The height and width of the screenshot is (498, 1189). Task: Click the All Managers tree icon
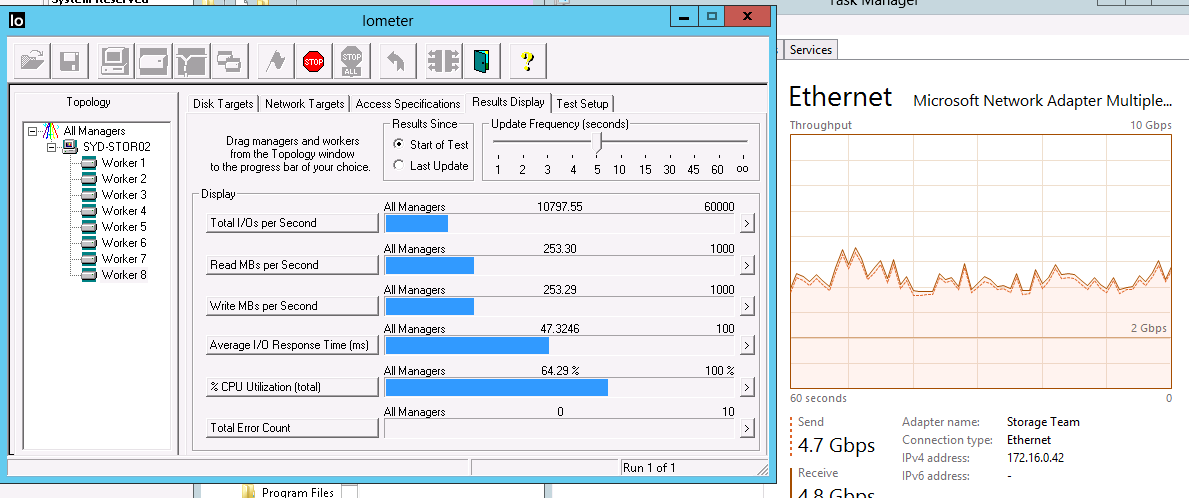(x=51, y=130)
